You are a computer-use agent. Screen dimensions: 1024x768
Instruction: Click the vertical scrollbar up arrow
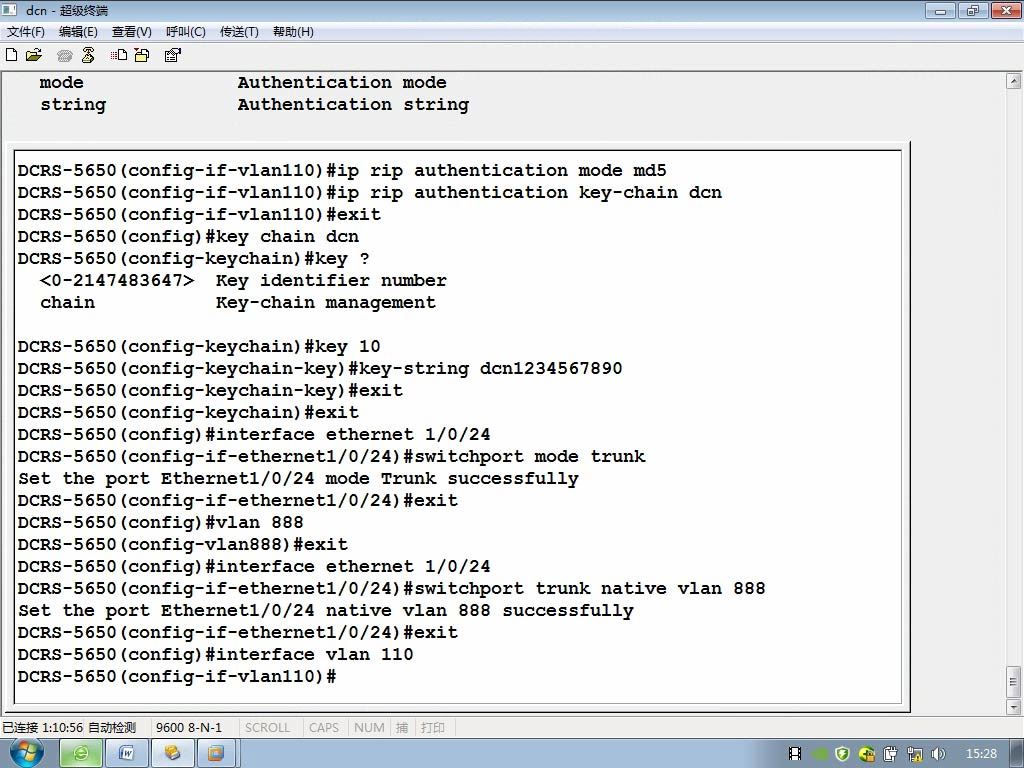tap(1014, 81)
